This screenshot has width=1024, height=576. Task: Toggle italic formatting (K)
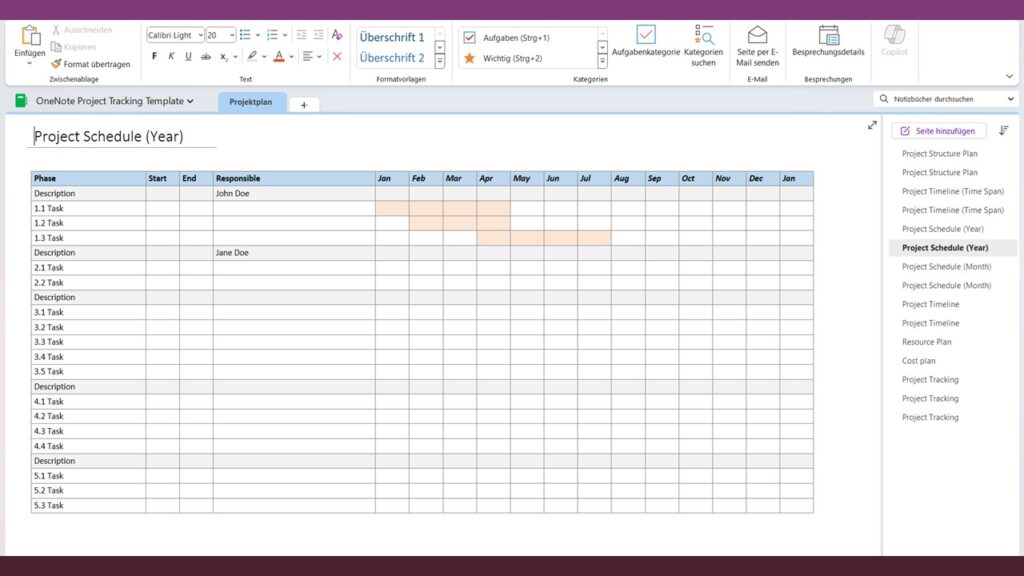(x=171, y=56)
